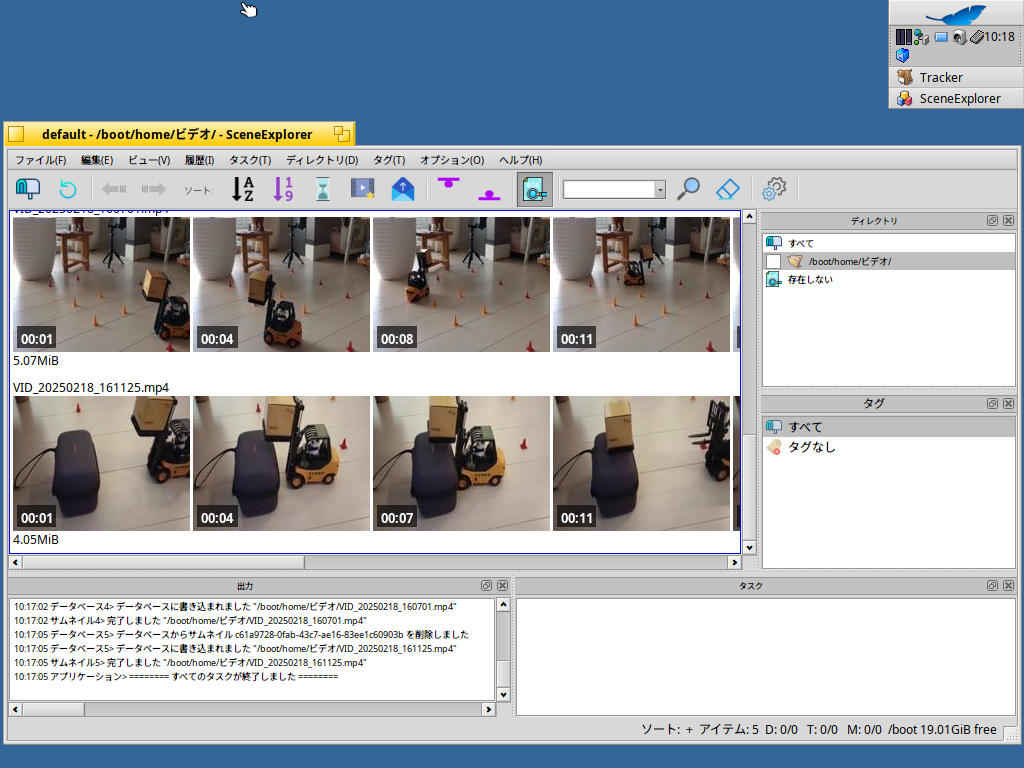Open the 履歴(I) menu

[x=199, y=160]
